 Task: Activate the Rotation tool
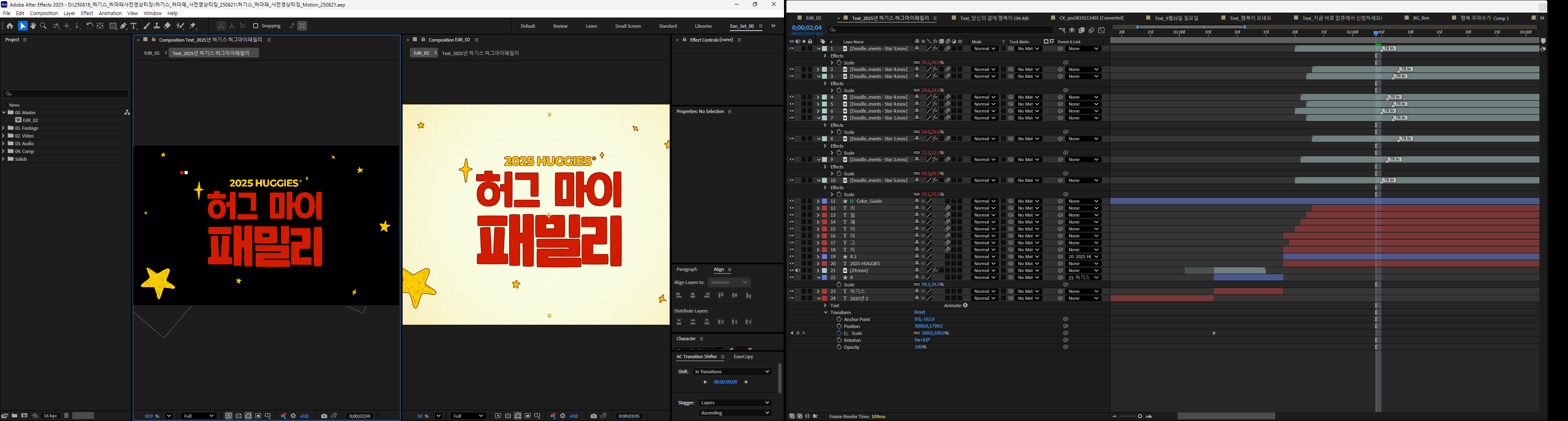click(x=89, y=26)
